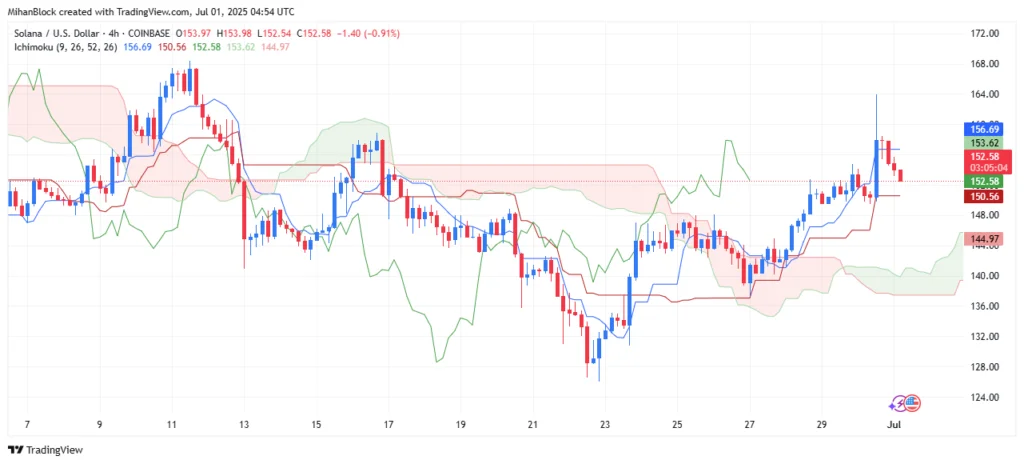Click the Jul label on the time axis

click(893, 423)
